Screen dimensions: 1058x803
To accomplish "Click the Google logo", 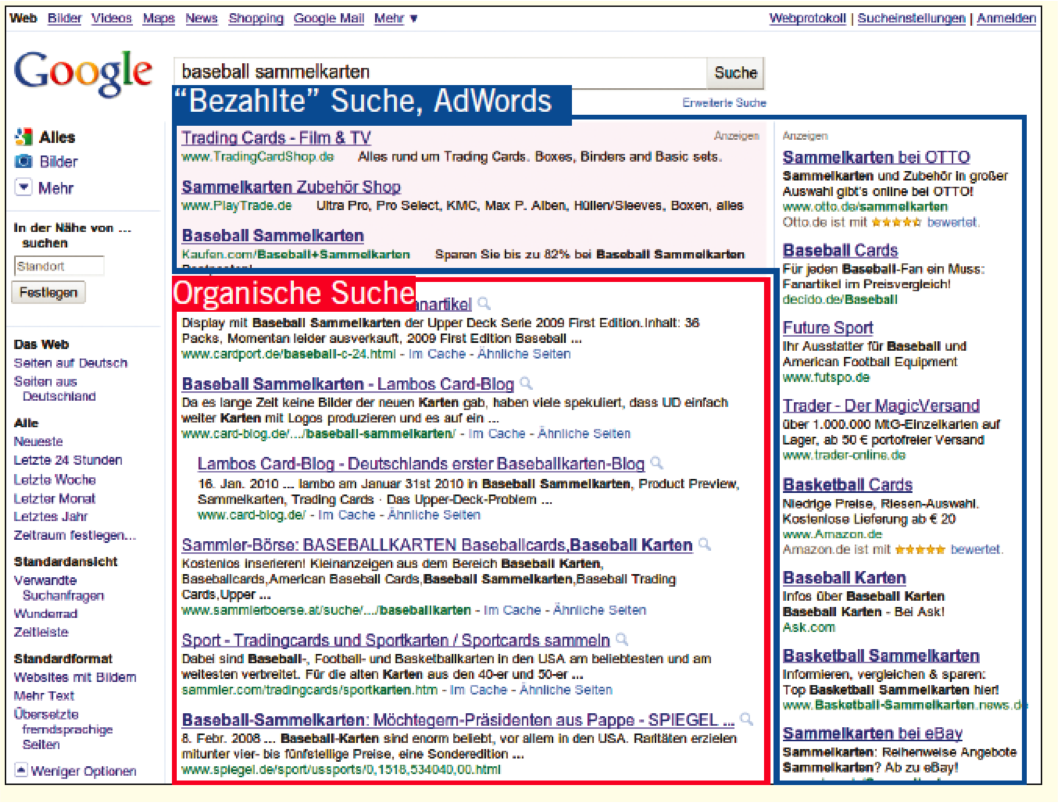I will [x=83, y=73].
